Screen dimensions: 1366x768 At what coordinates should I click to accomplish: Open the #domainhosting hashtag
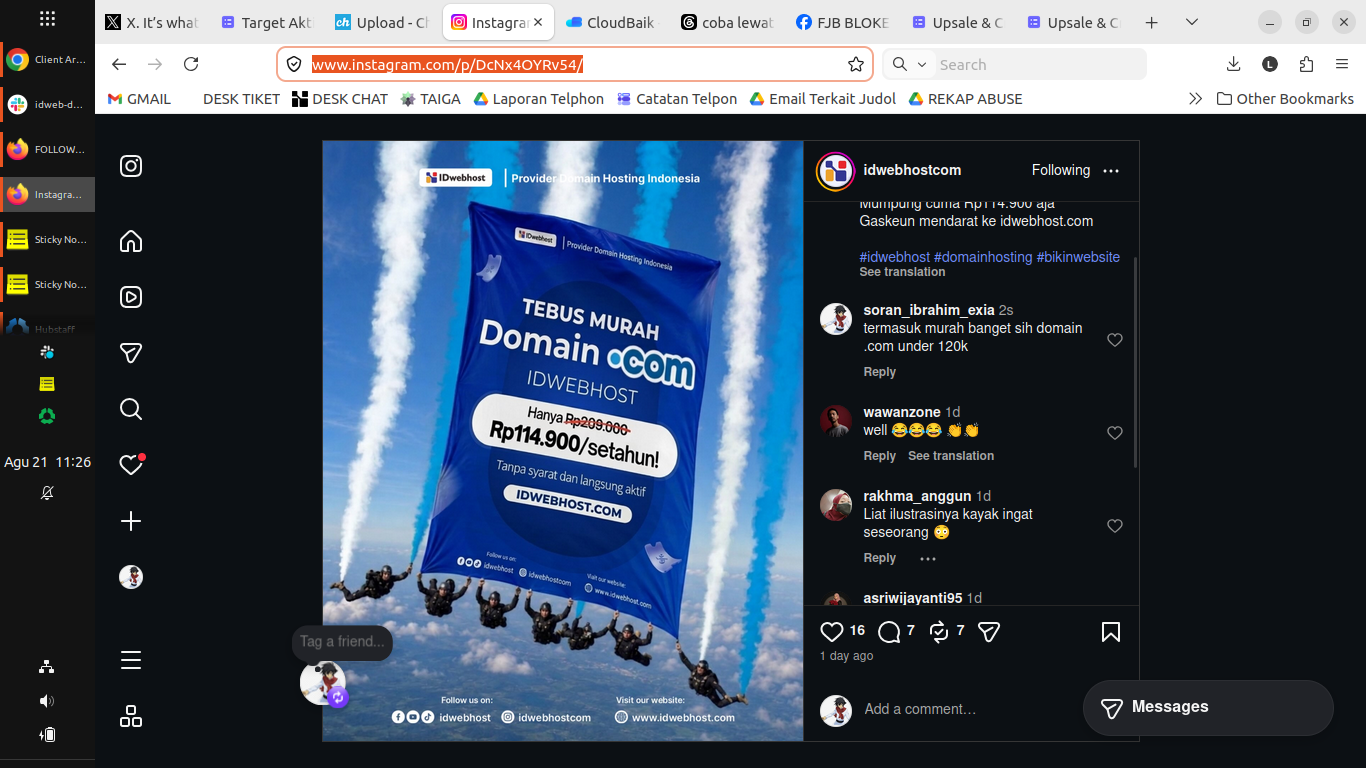coord(983,257)
